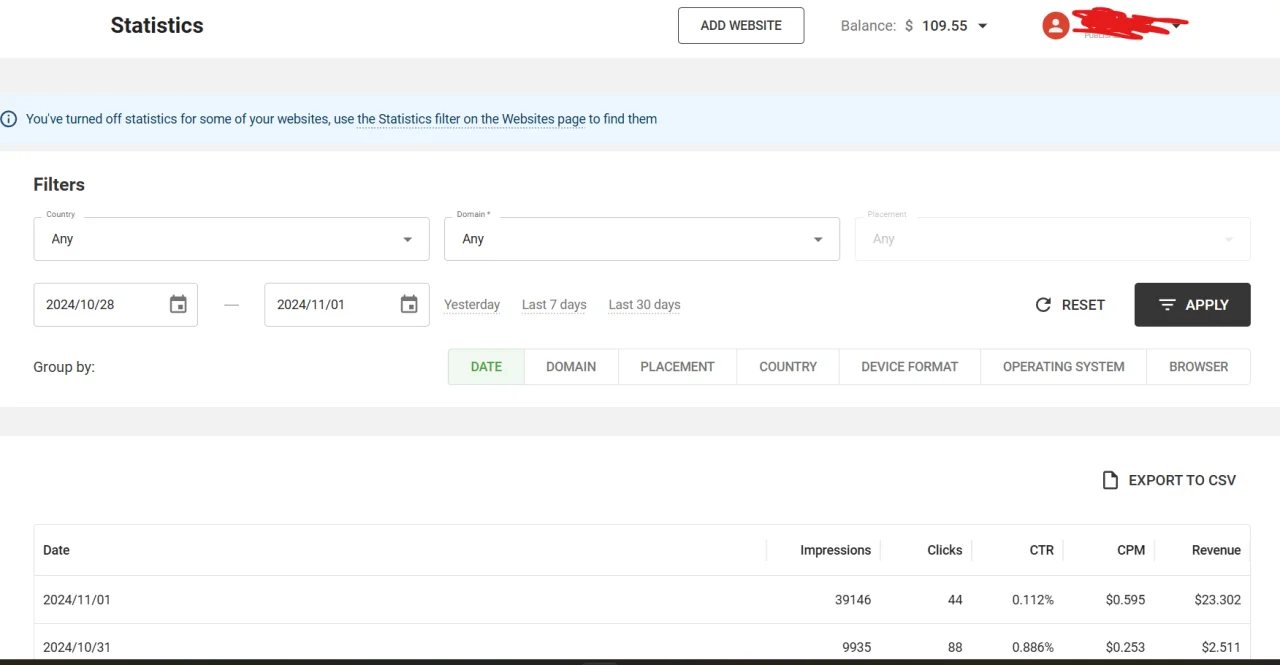Sort by Date column header
Viewport: 1280px width, 665px height.
[x=56, y=550]
